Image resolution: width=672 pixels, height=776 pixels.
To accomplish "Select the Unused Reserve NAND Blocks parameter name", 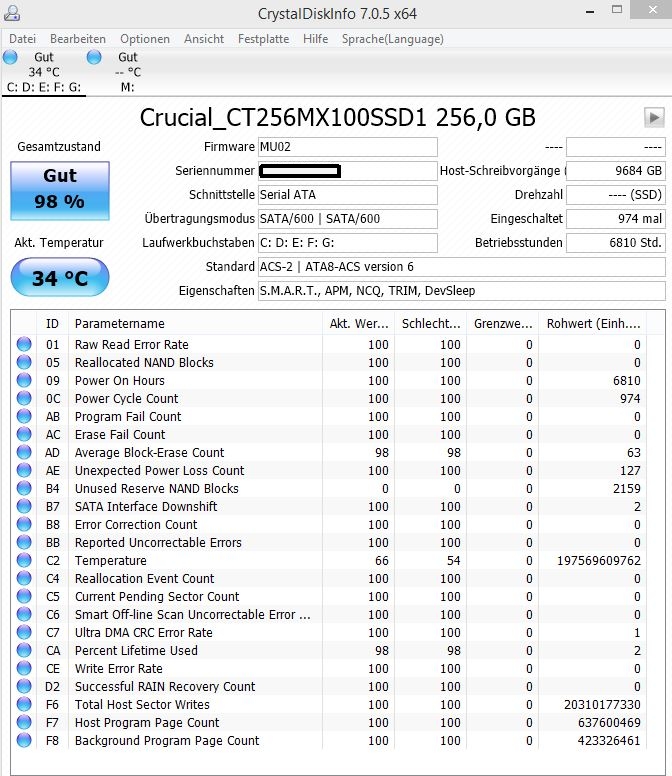I will click(157, 488).
